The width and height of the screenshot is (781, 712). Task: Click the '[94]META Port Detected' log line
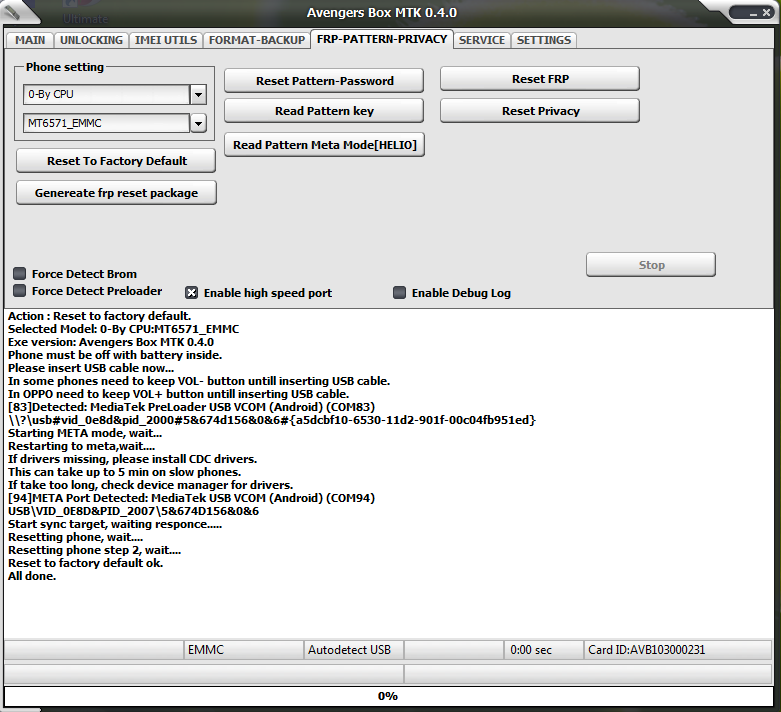click(x=191, y=498)
